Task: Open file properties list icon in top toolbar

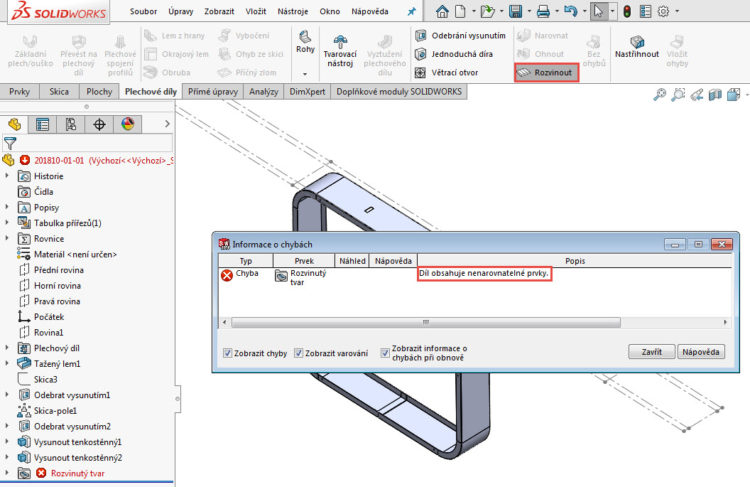Action: 645,11
